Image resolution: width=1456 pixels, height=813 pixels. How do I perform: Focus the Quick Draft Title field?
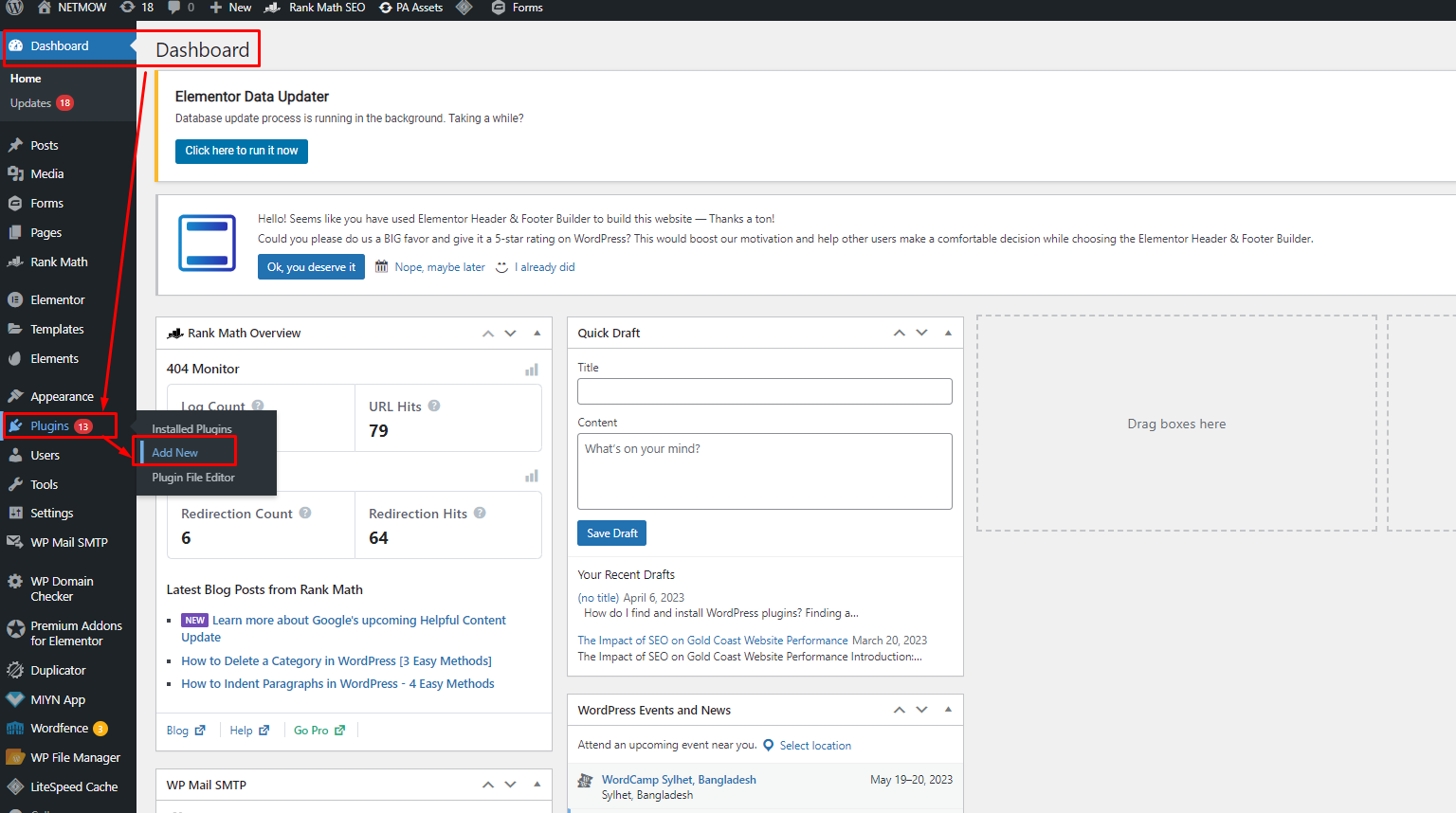pyautogui.click(x=765, y=391)
